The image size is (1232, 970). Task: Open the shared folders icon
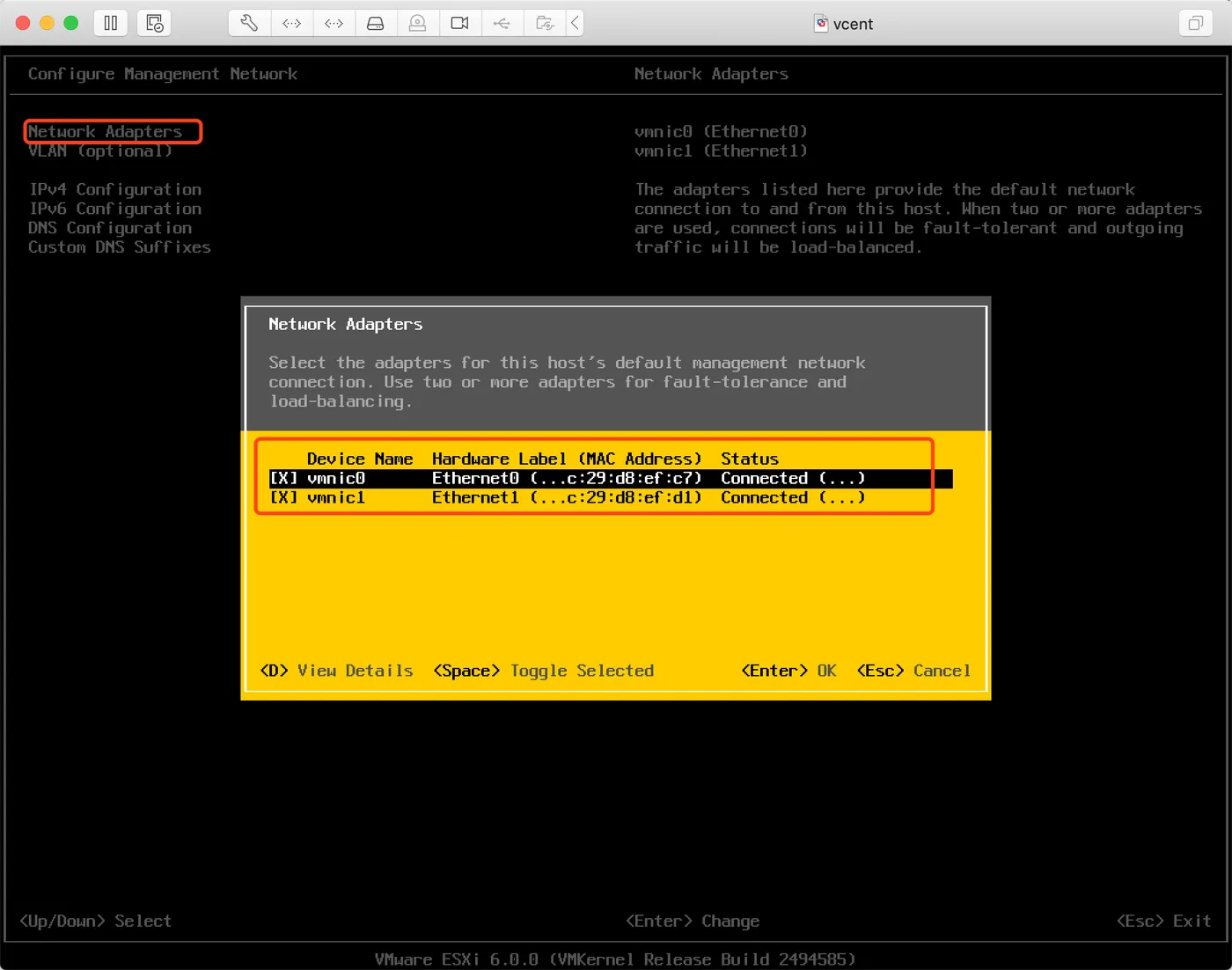click(x=545, y=23)
